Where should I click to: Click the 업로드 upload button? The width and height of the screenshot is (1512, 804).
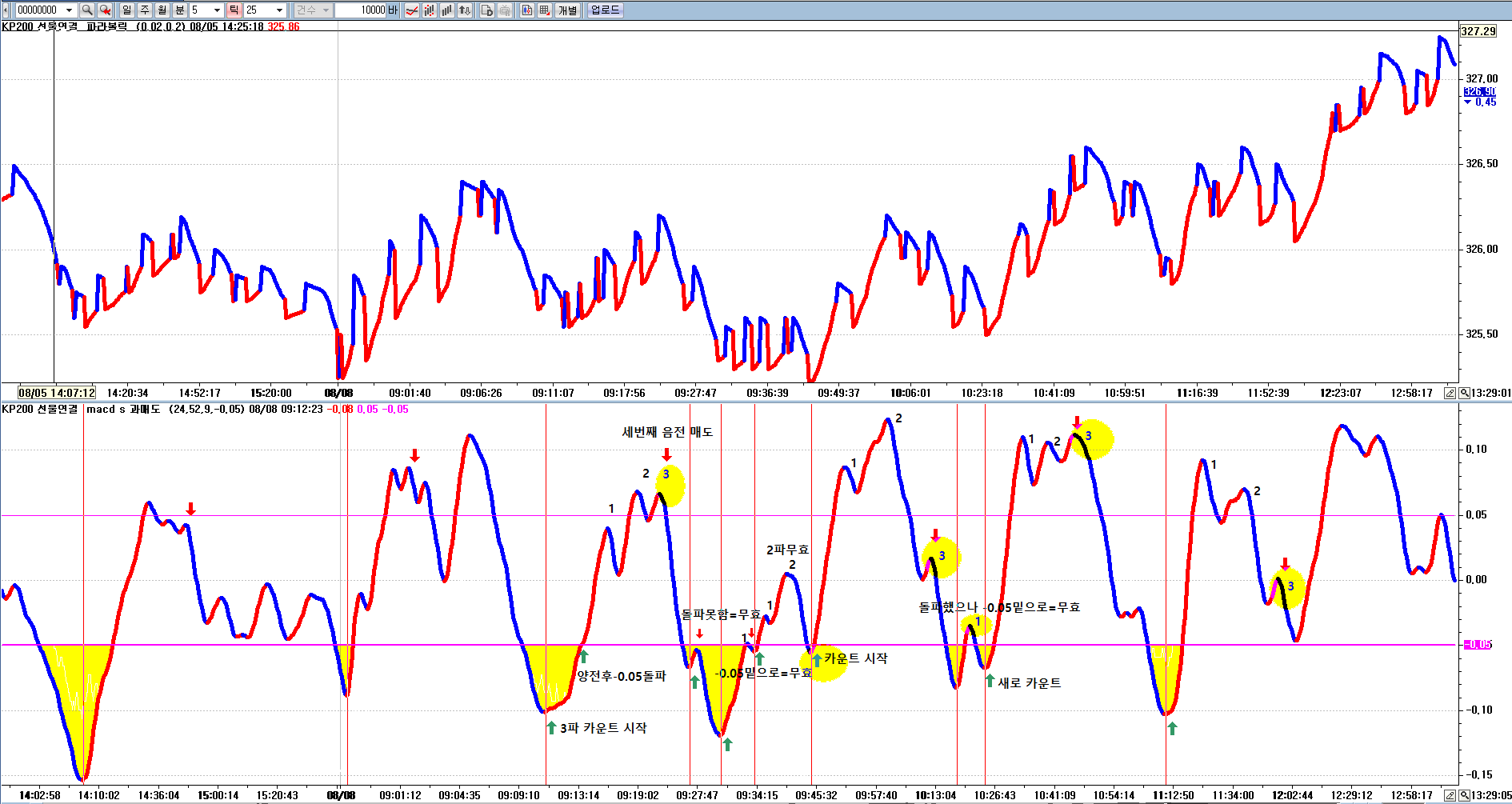tap(605, 10)
